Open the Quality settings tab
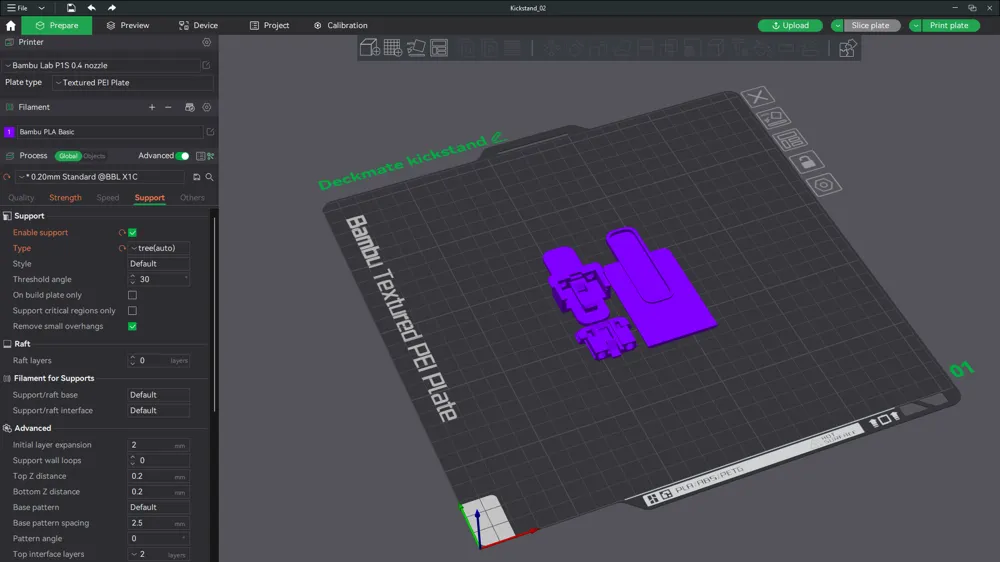Screen dimensions: 1000x562 (21, 198)
